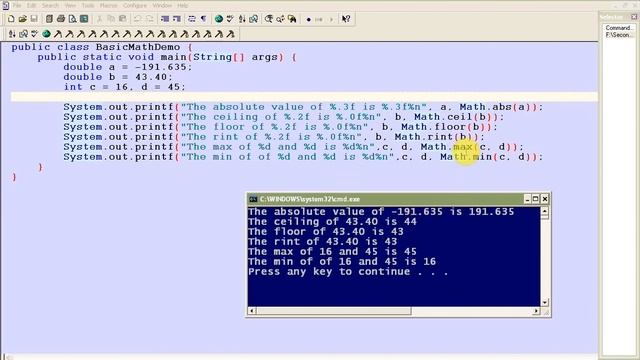This screenshot has width=640, height=360.
Task: Click the globe icon in top toolbar
Action: click(x=219, y=19)
